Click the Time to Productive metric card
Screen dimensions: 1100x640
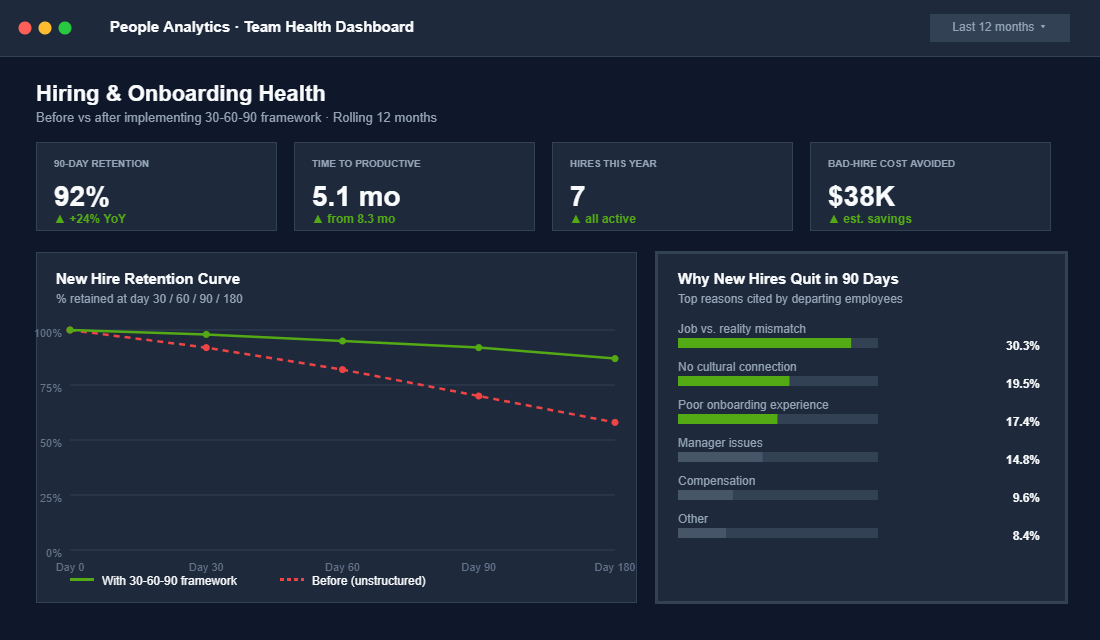[x=414, y=186]
